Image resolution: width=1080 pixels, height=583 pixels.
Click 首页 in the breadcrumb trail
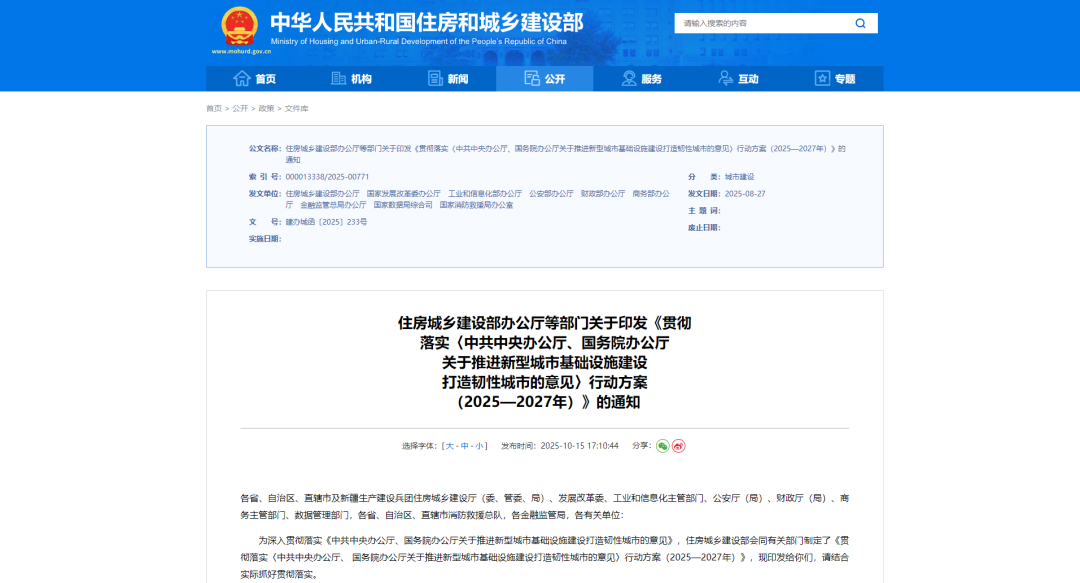point(214,108)
